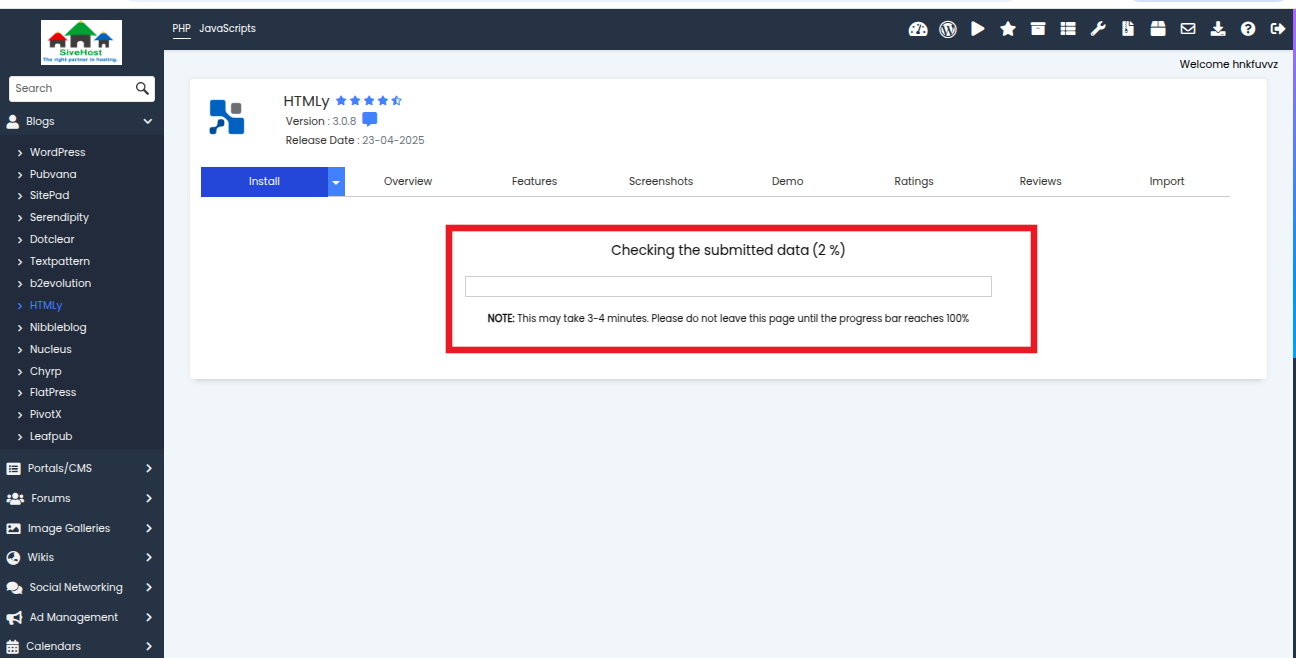This screenshot has height=658, width=1296.
Task: Open the WordPress manager icon
Action: pyautogui.click(x=948, y=29)
